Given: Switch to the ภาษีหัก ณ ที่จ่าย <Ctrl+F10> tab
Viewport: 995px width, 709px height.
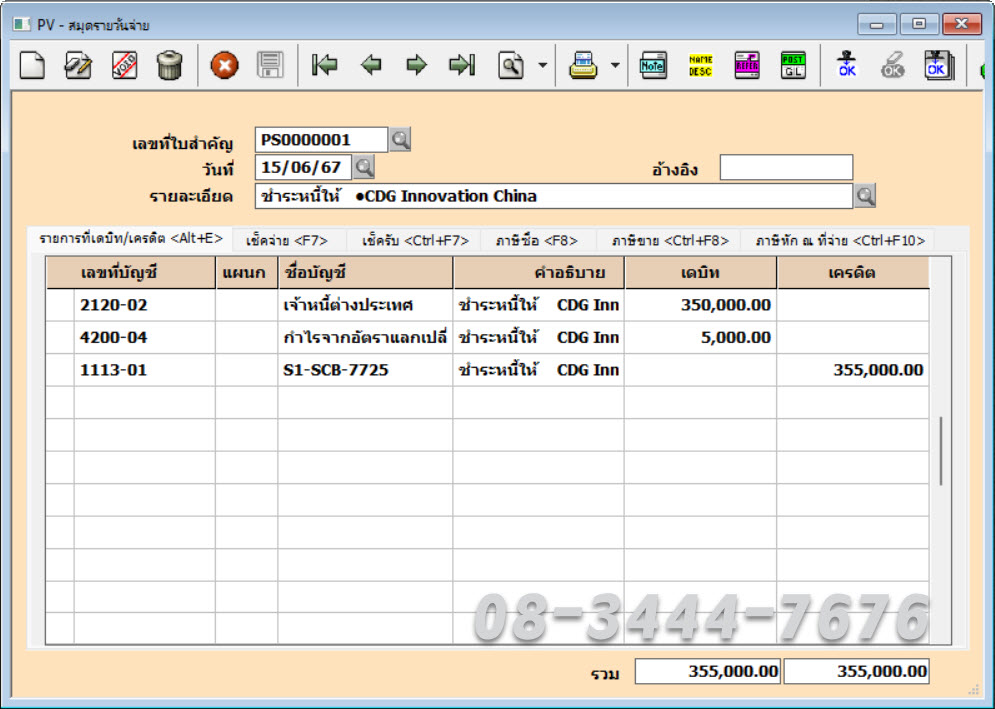Looking at the screenshot, I should click(x=840, y=241).
